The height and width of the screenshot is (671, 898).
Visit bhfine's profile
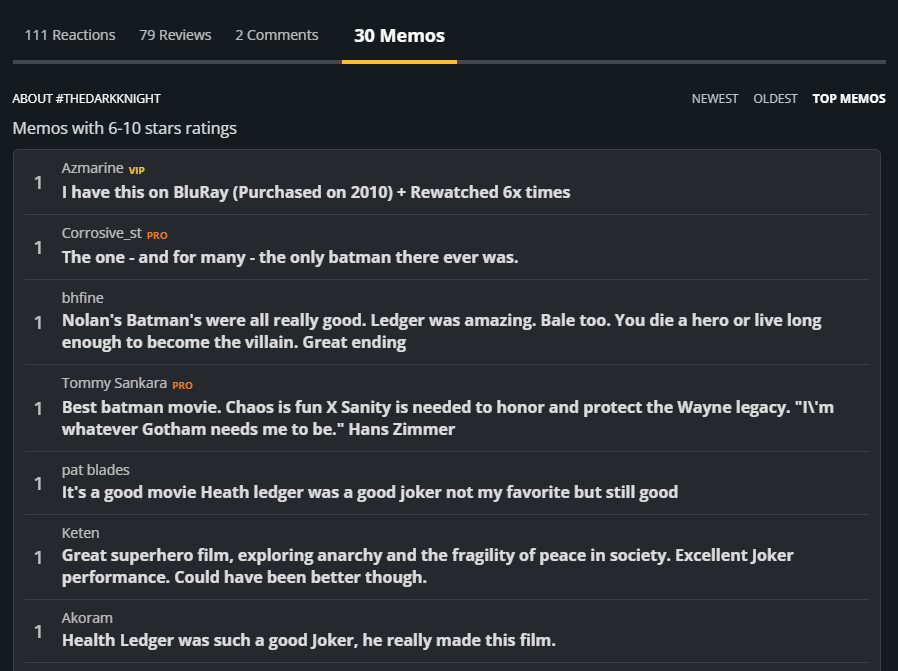point(83,298)
